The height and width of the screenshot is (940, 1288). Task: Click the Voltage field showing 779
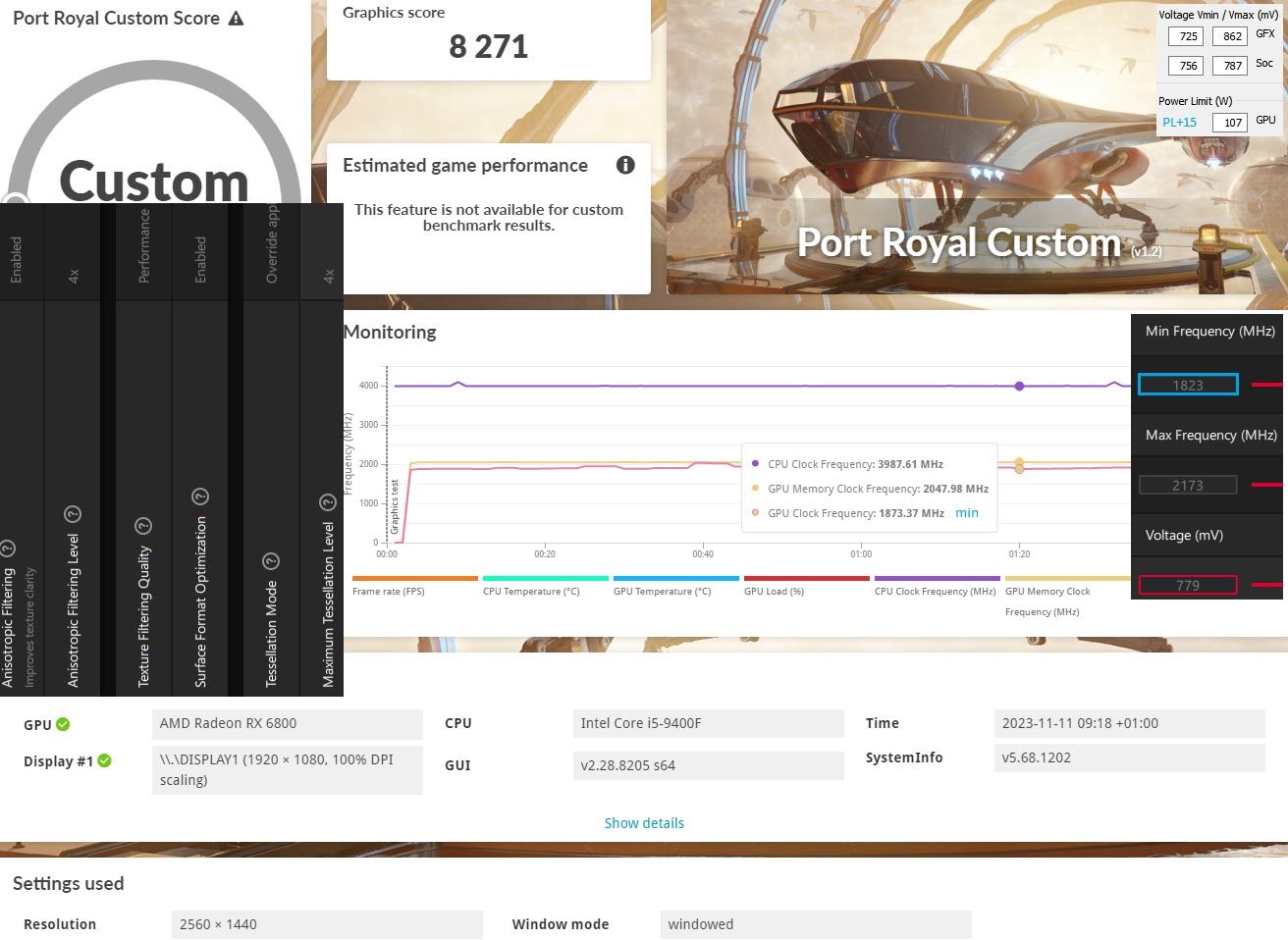[x=1188, y=585]
